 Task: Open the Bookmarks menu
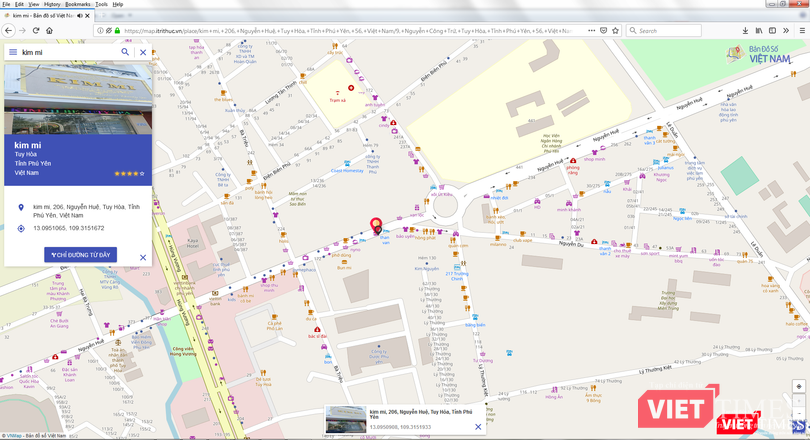[77, 4]
